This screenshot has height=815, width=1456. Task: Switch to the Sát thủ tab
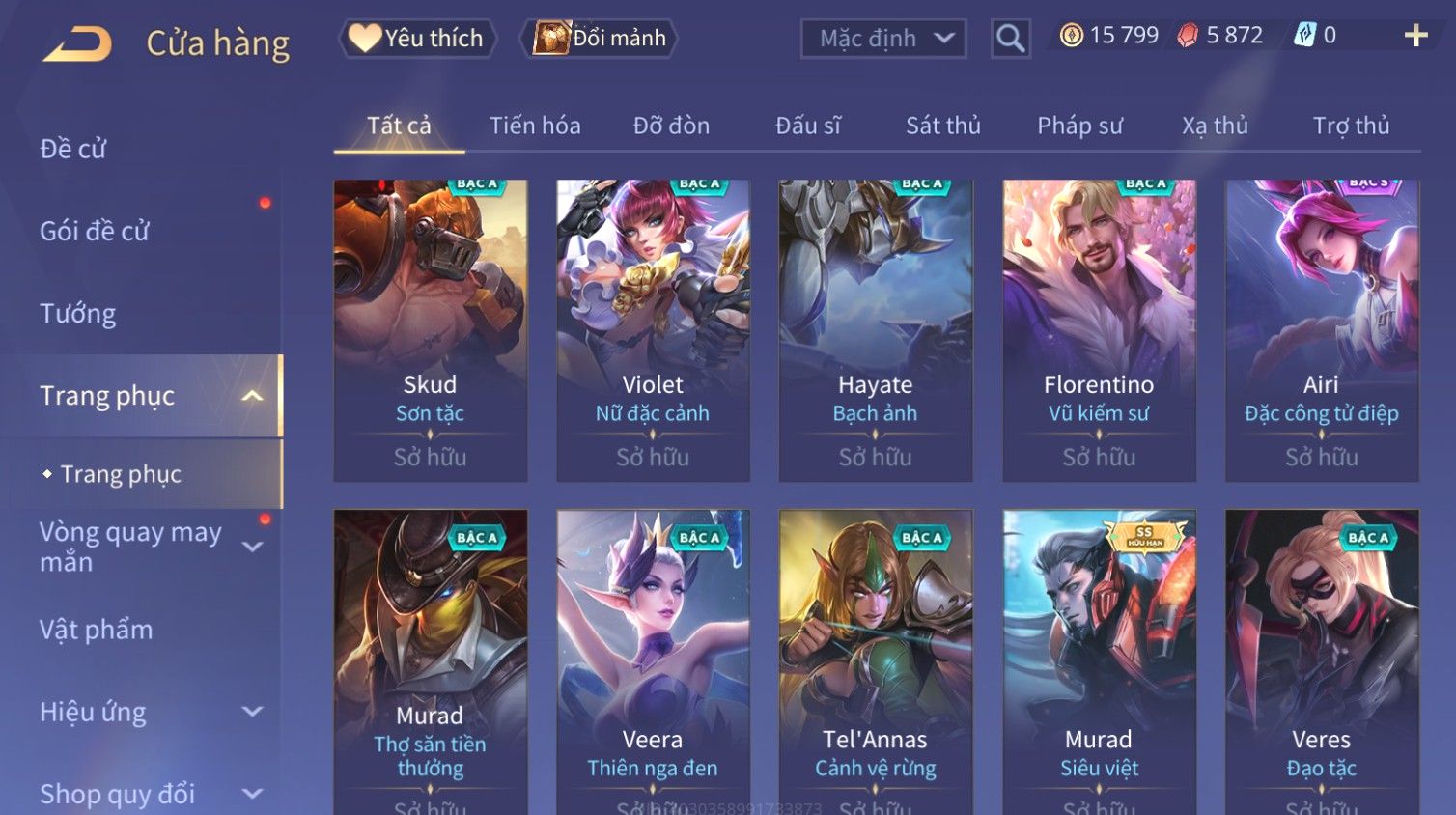[942, 126]
